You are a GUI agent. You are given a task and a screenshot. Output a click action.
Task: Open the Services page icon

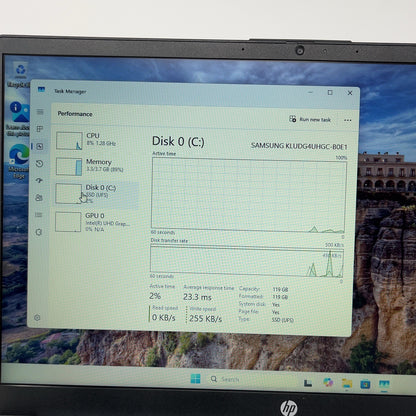click(x=38, y=232)
